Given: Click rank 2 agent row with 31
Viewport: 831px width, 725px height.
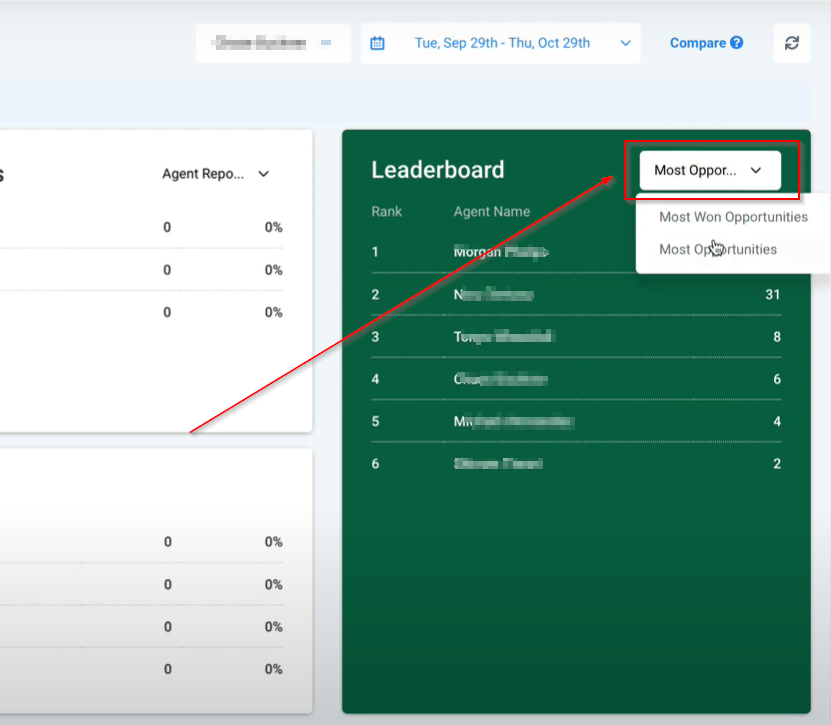Looking at the screenshot, I should (x=576, y=294).
